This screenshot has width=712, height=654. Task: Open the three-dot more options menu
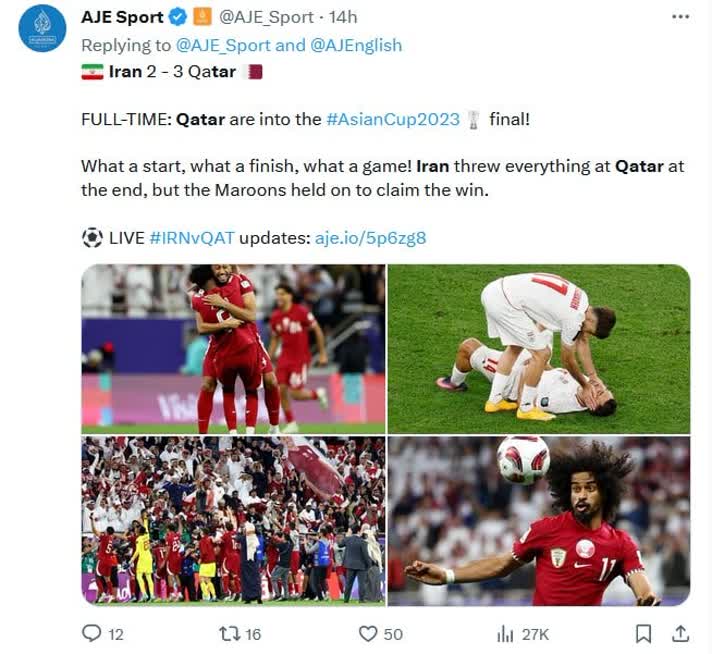pyautogui.click(x=680, y=17)
